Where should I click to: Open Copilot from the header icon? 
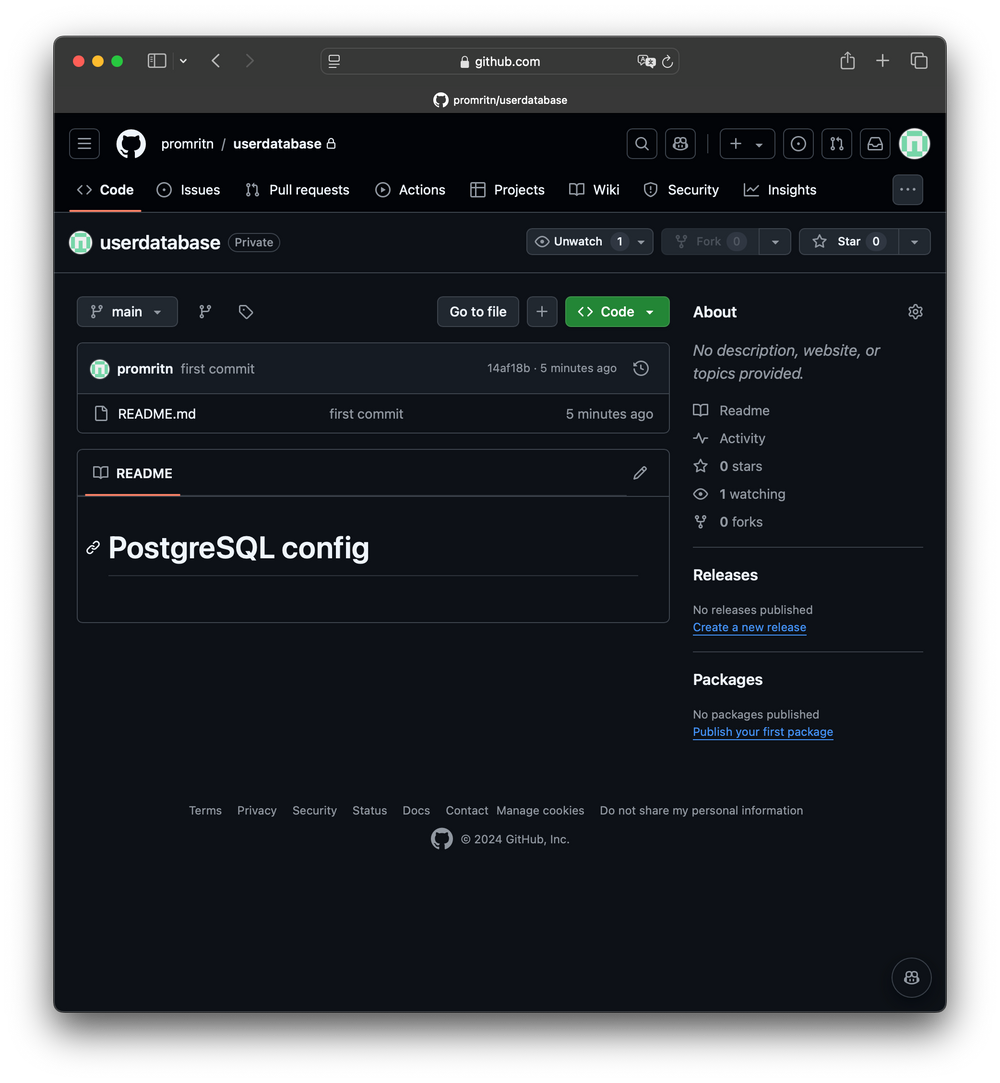pos(680,144)
